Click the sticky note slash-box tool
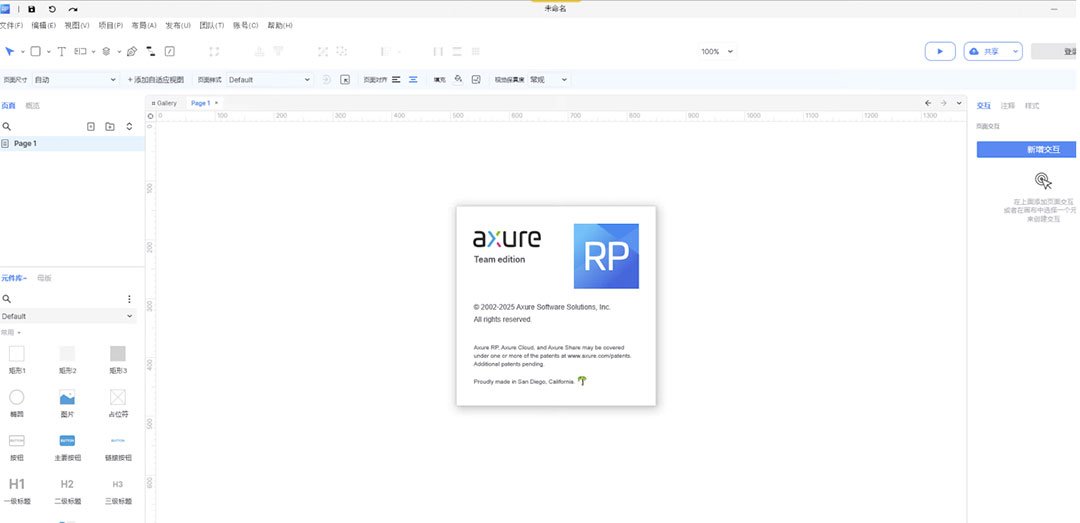 [x=169, y=51]
